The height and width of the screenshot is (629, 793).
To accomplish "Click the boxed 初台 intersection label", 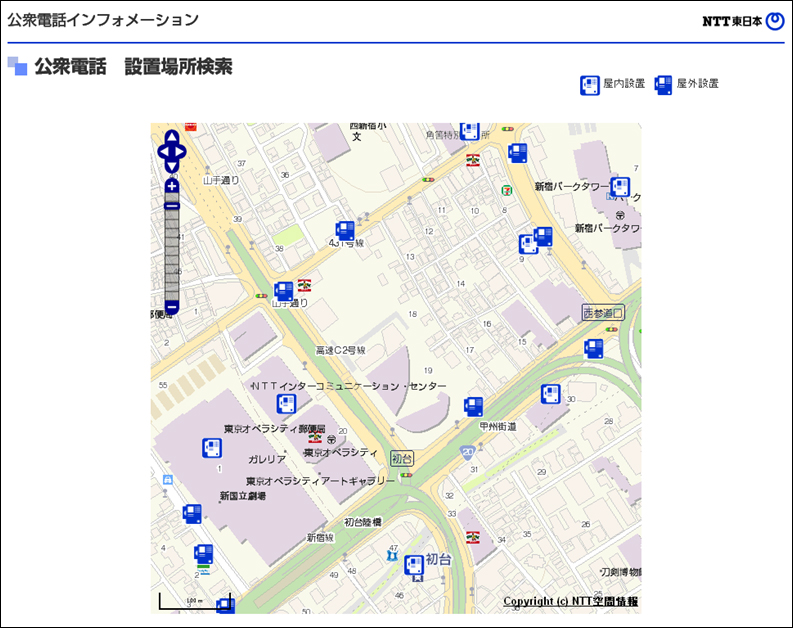I will coord(402,459).
